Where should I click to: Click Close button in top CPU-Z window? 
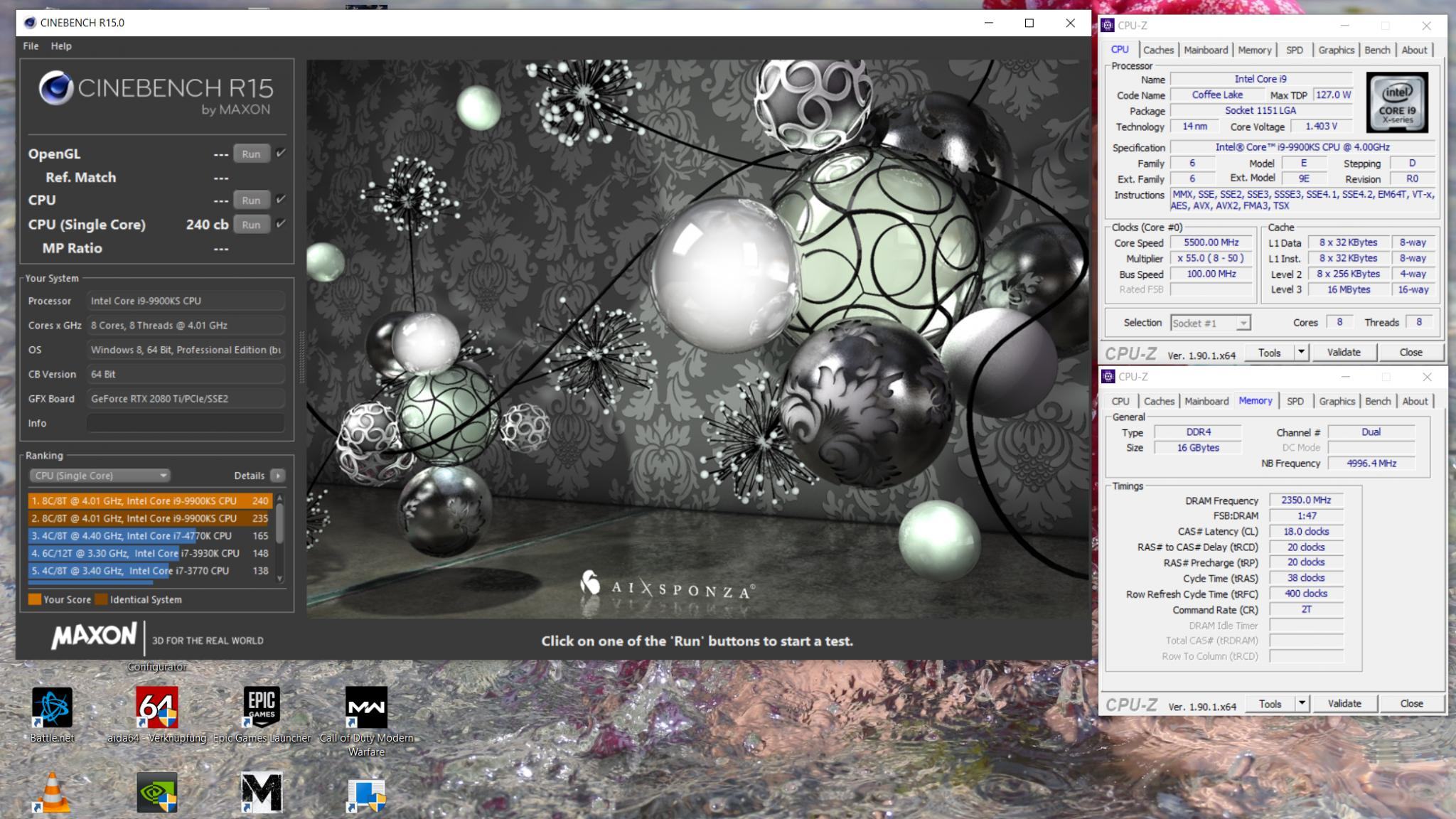[x=1411, y=352]
